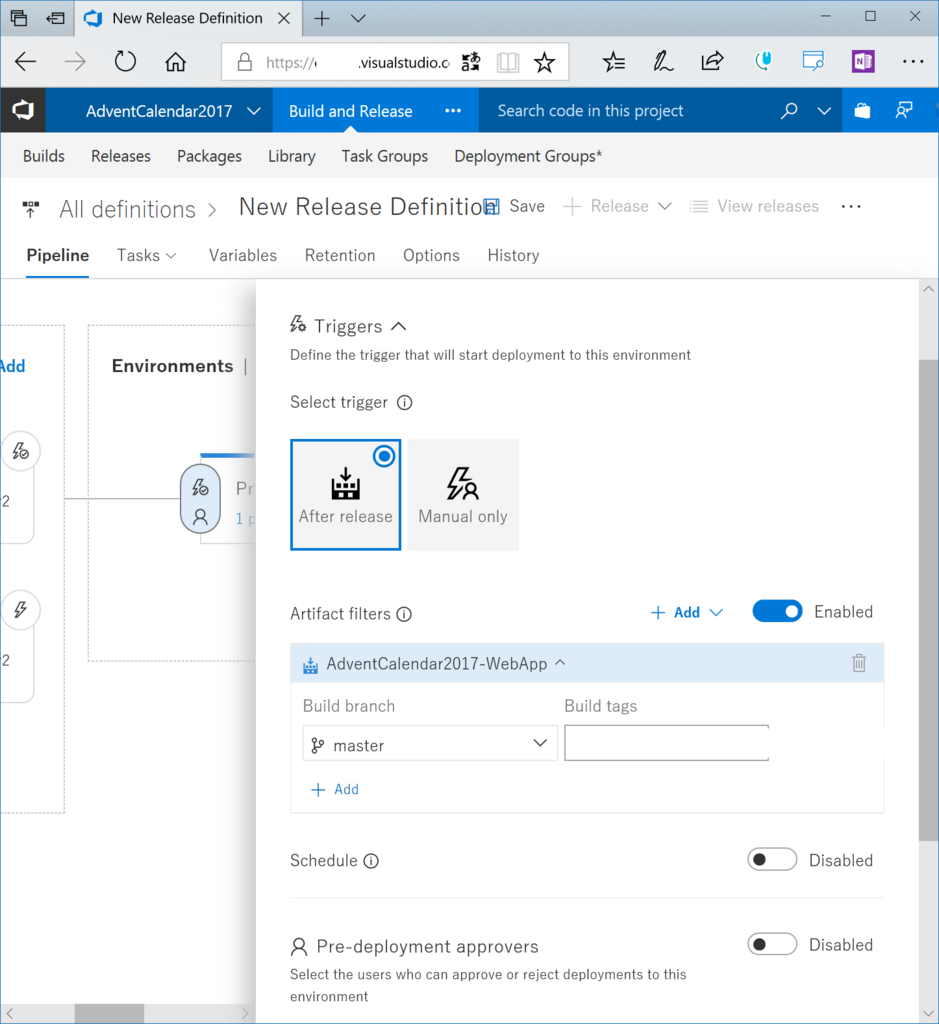Click the translate page icon

[x=471, y=63]
